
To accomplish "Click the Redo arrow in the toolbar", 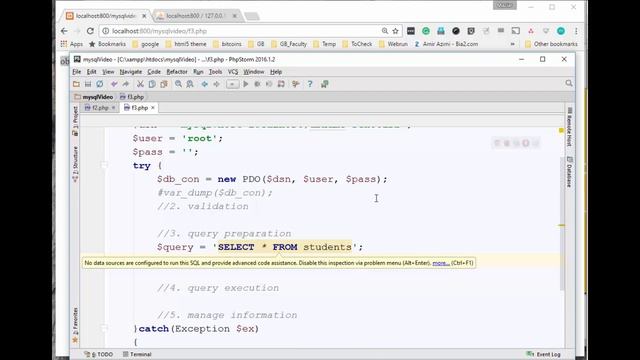I will tap(126, 84).
